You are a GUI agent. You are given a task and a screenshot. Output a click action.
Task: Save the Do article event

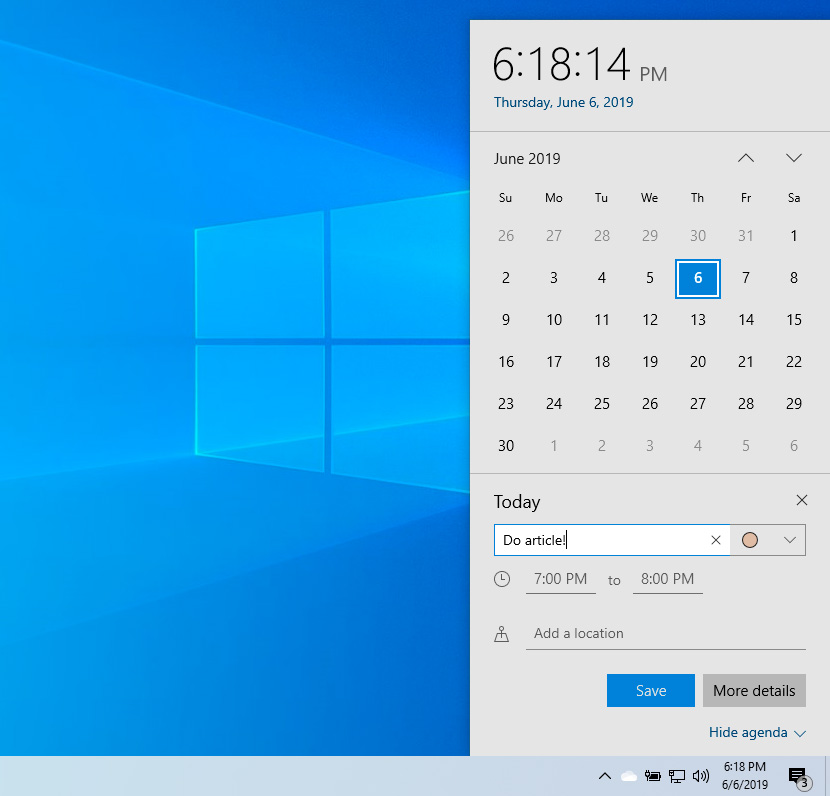[x=650, y=690]
